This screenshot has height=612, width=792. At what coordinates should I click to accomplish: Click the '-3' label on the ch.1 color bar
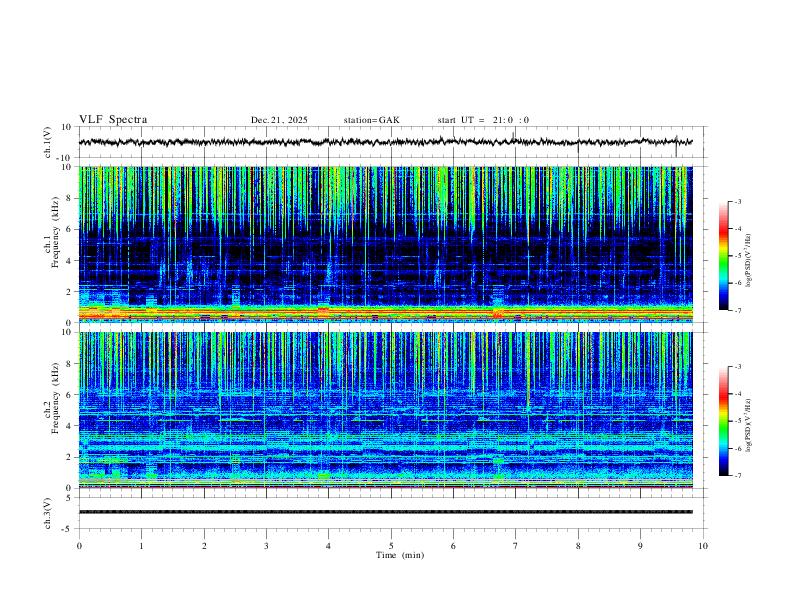point(738,201)
